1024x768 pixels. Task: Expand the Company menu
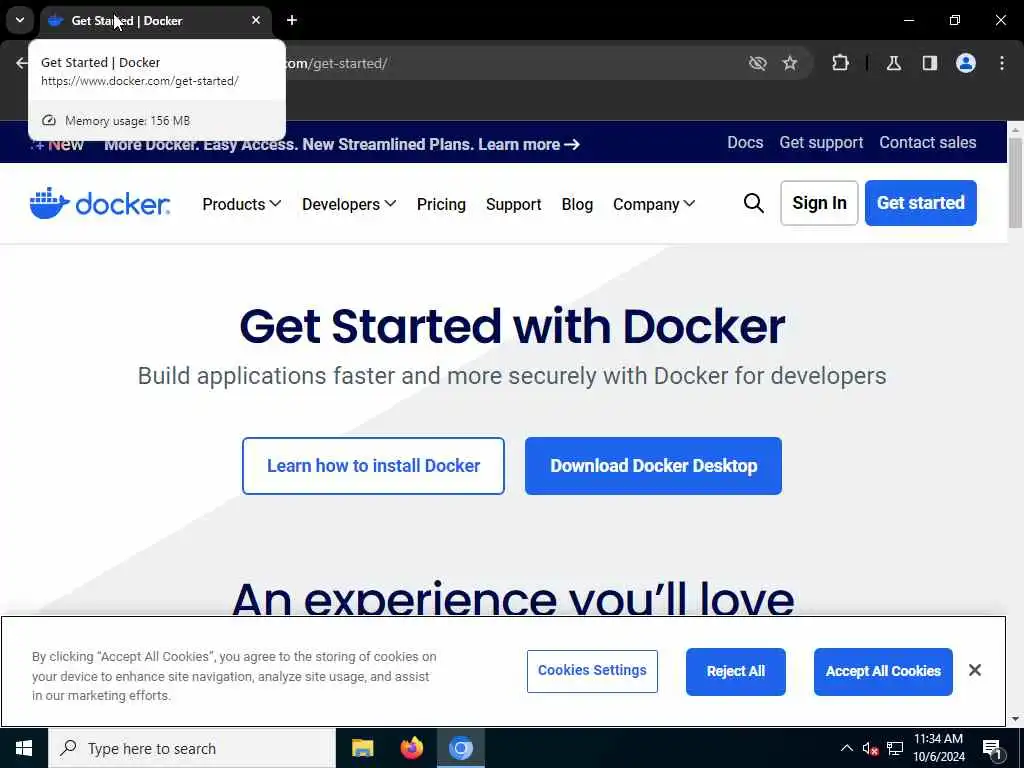click(654, 204)
